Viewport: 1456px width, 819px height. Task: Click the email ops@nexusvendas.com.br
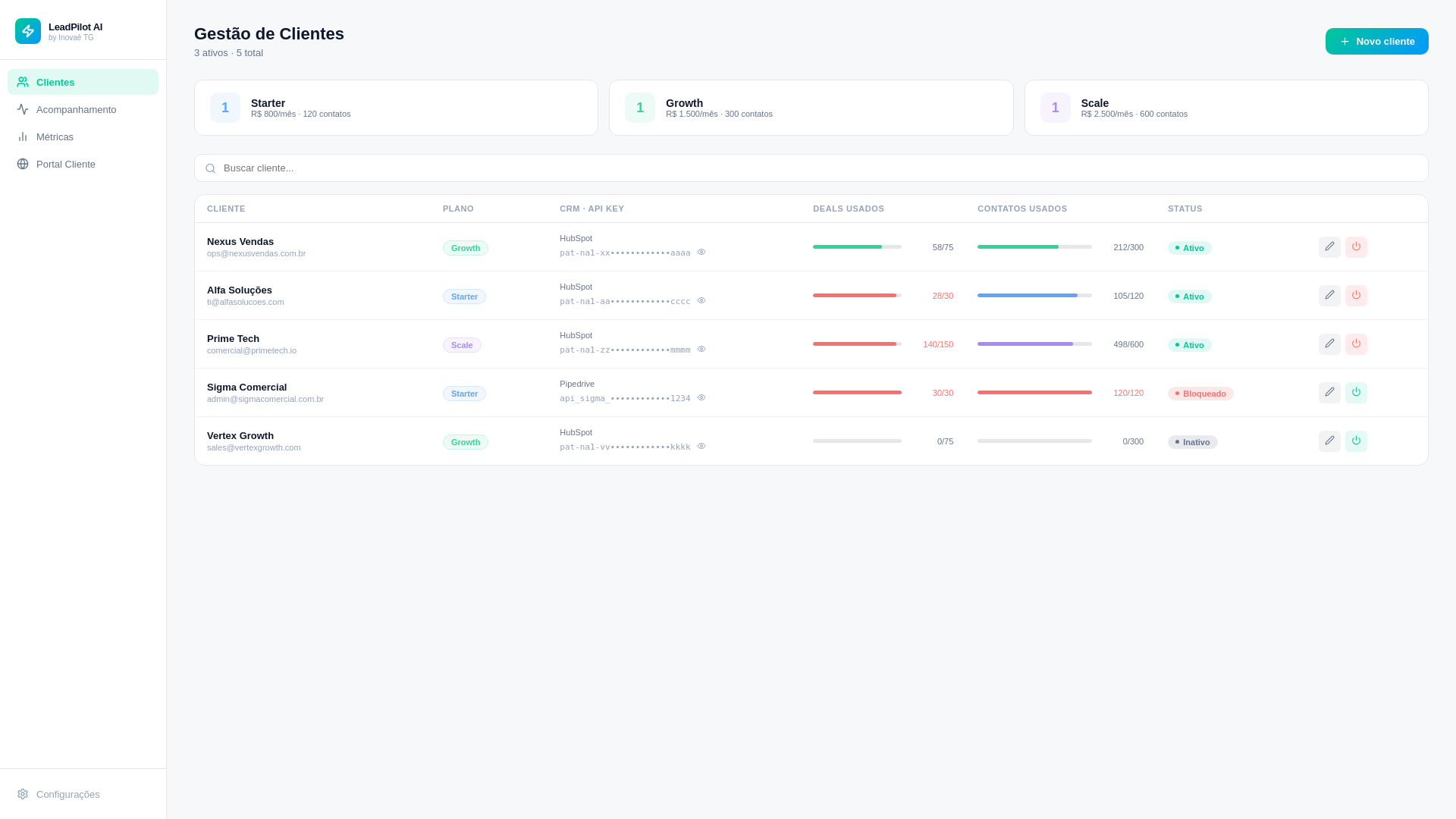(256, 253)
